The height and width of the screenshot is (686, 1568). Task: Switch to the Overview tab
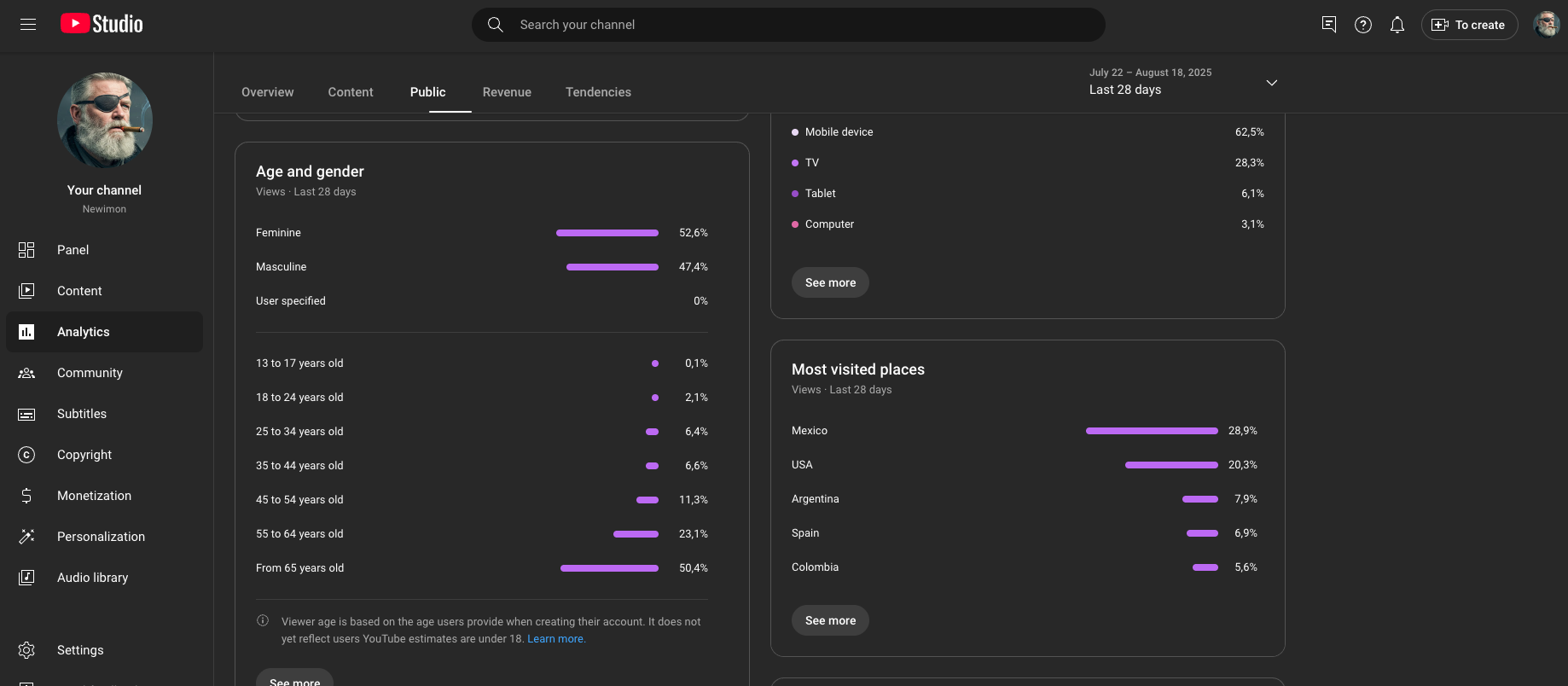pyautogui.click(x=267, y=92)
